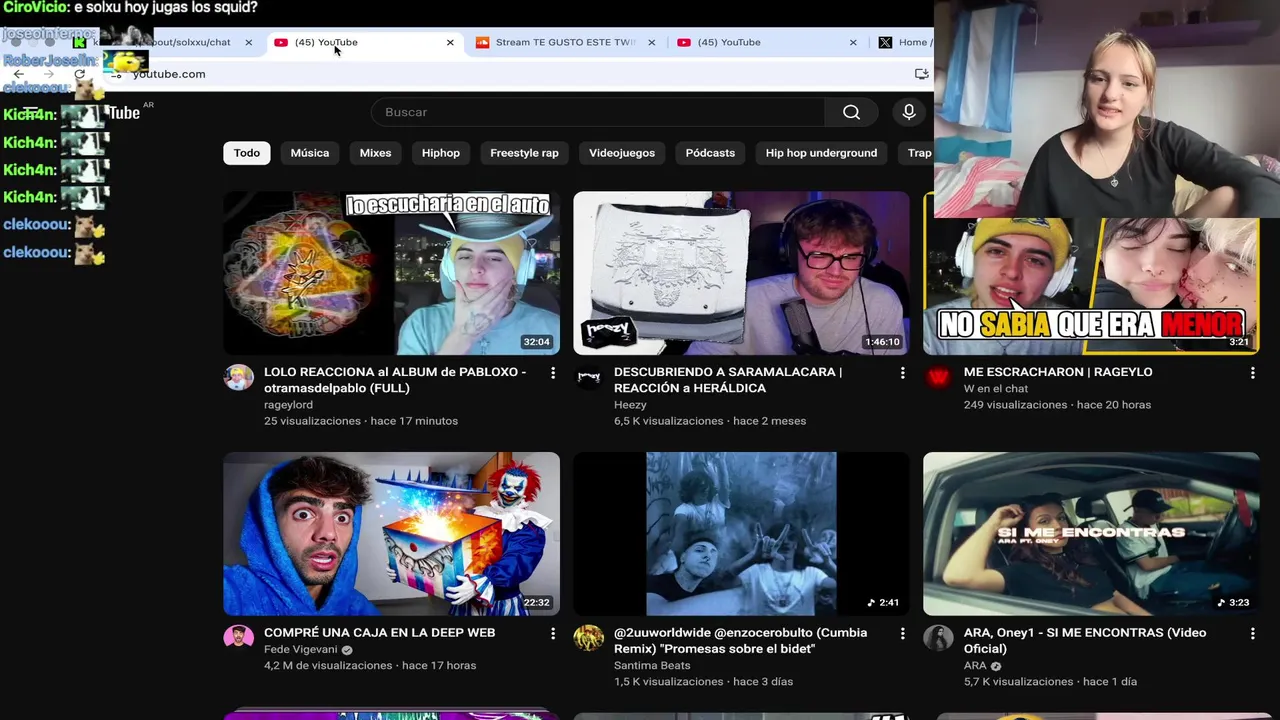Viewport: 1280px width, 720px height.
Task: Select the Hip hop underground filter chip
Action: 821,153
